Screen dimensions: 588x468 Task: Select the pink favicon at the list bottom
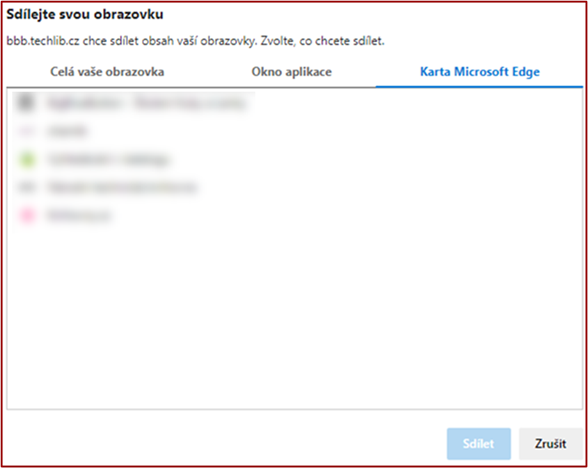[x=27, y=215]
